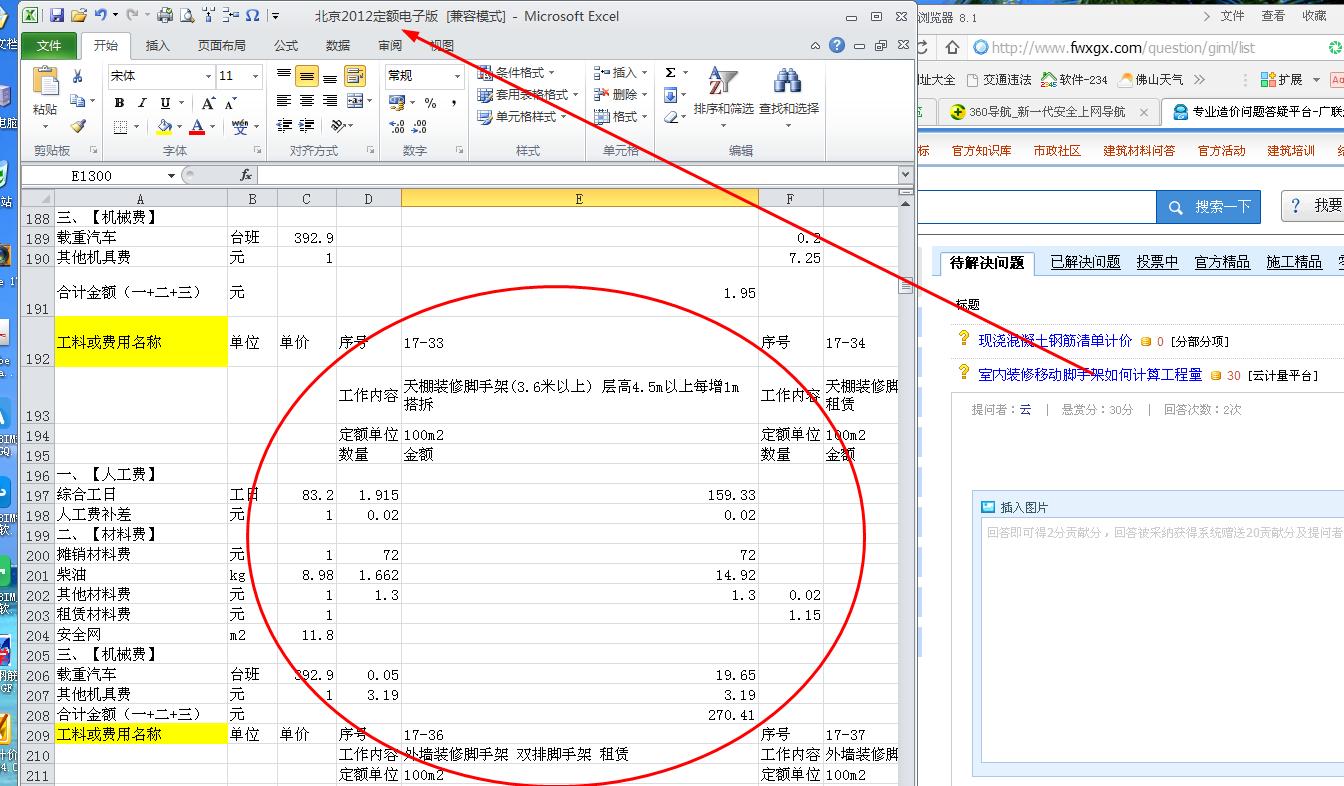Toggle wrap text in alignment group
The image size is (1344, 786).
coord(354,76)
